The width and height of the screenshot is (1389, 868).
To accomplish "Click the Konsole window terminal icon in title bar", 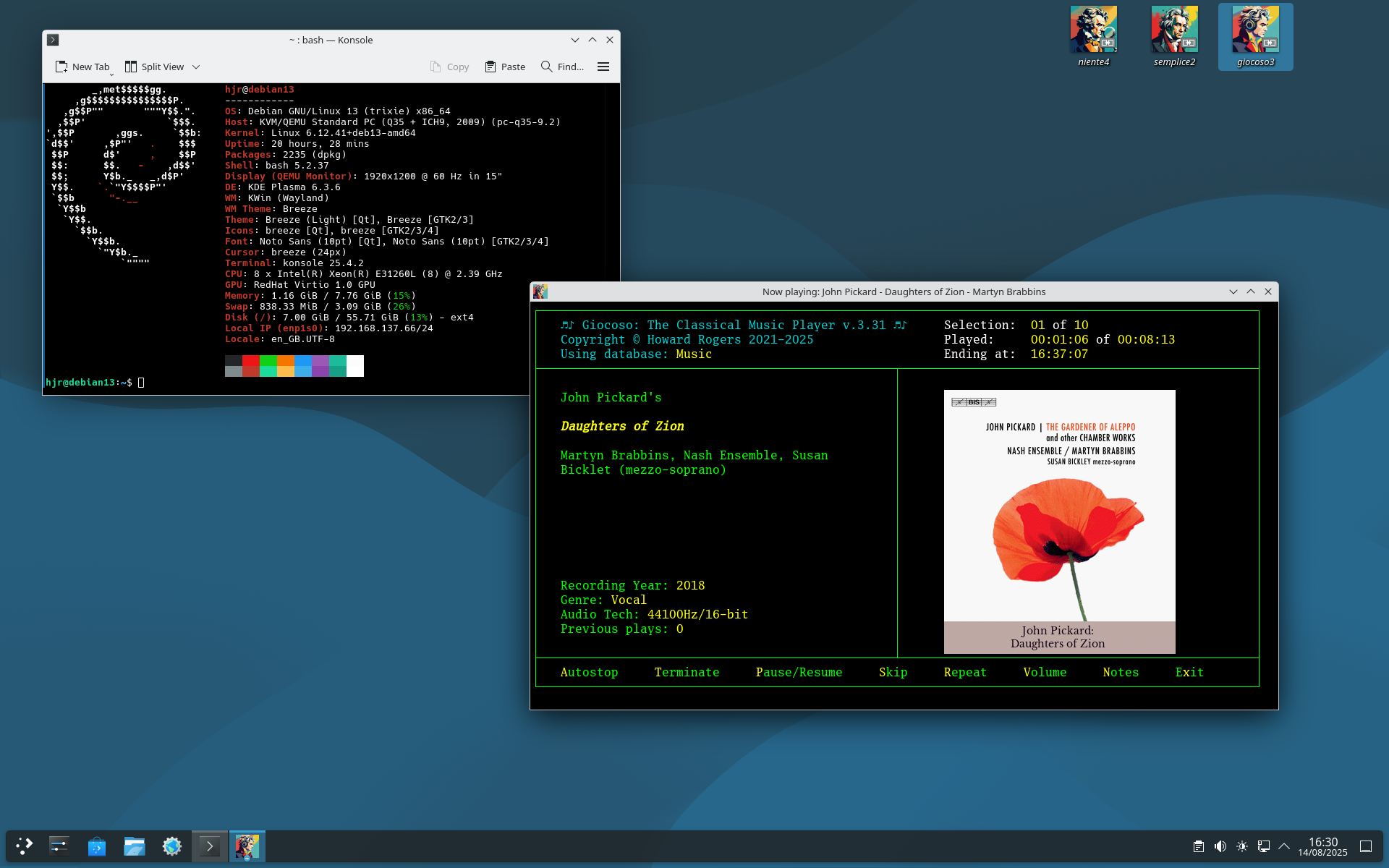I will coord(53,40).
